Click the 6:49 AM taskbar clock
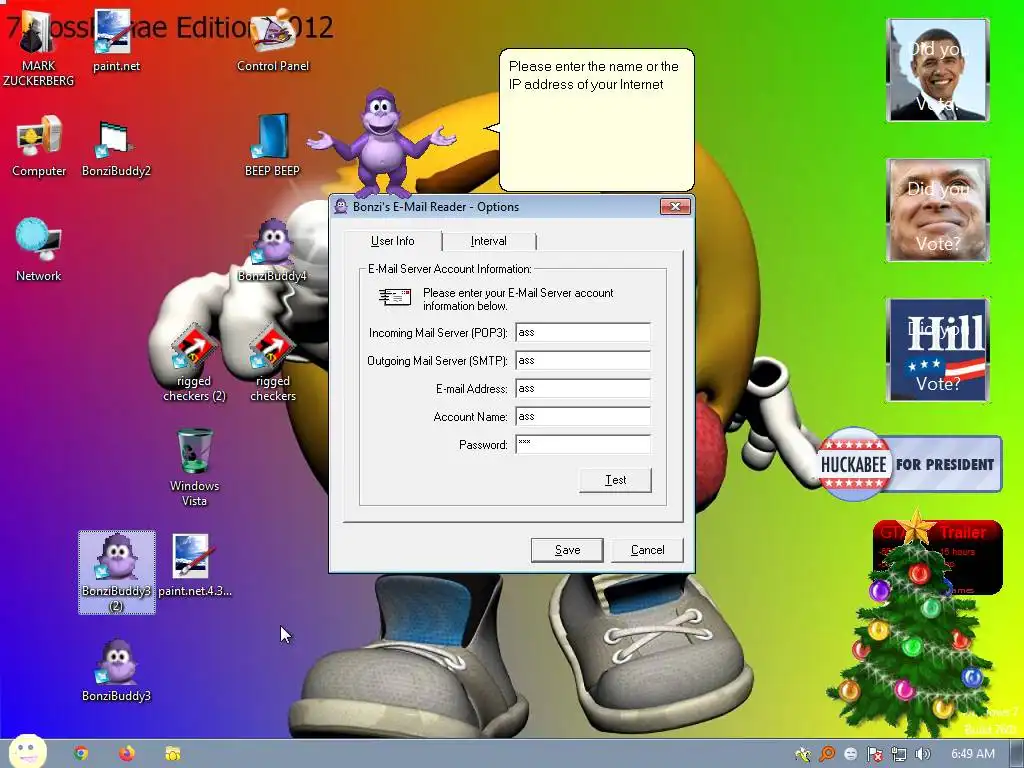This screenshot has height=768, width=1024. pos(972,754)
